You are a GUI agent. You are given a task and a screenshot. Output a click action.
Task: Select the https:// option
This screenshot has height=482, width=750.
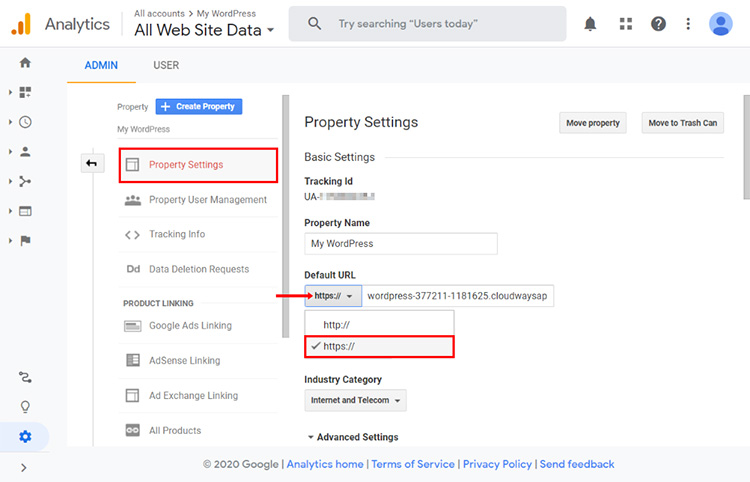[x=380, y=347]
